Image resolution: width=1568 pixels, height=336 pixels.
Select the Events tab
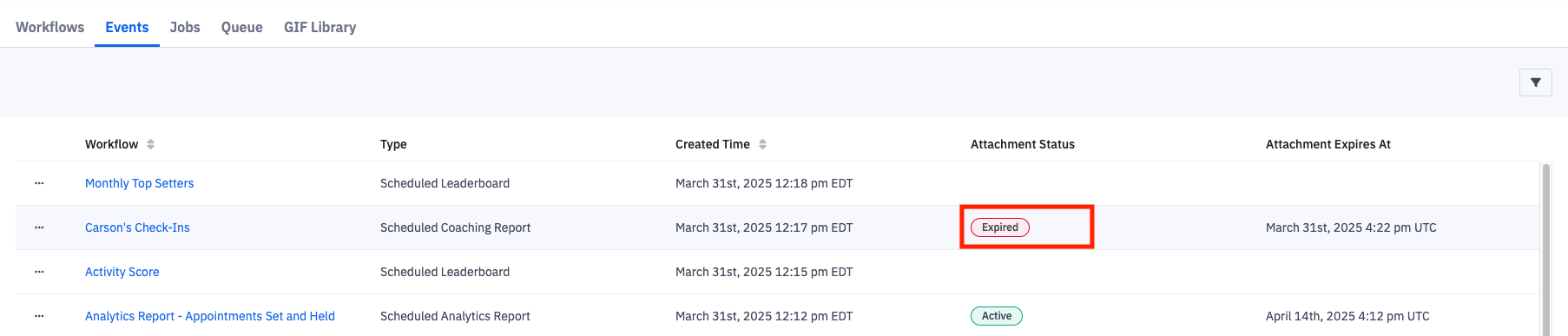coord(127,27)
